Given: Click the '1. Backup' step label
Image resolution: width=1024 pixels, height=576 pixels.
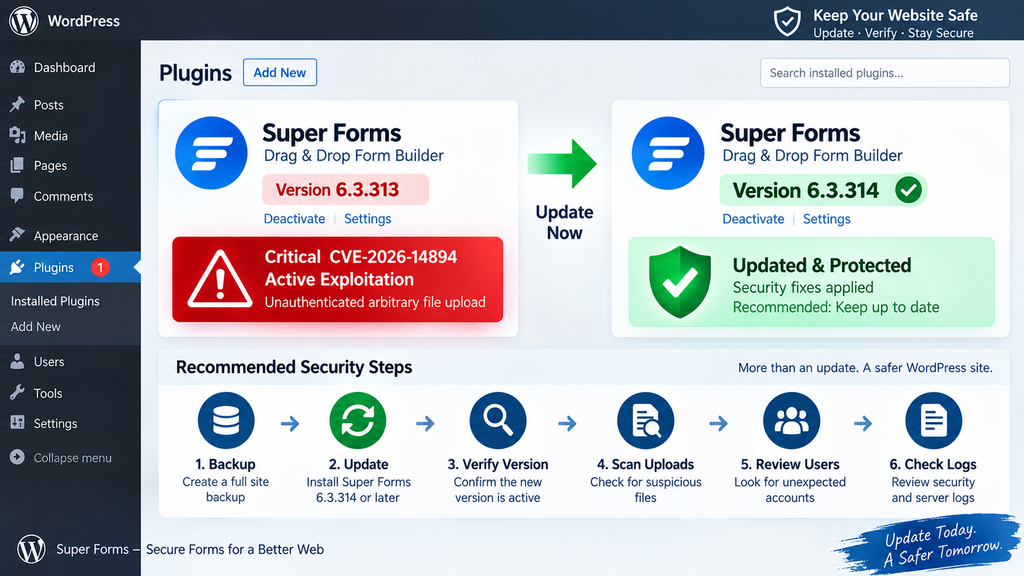Looking at the screenshot, I should [x=225, y=464].
